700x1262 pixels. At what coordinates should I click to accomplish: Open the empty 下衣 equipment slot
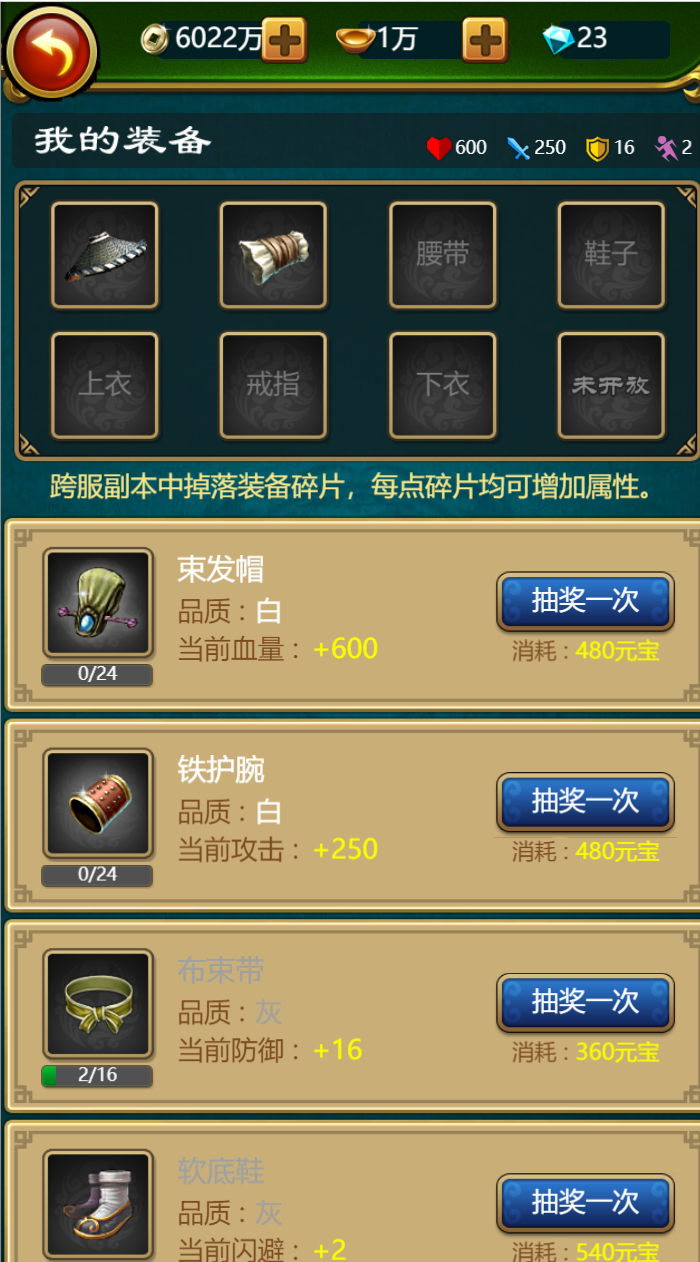click(x=443, y=385)
